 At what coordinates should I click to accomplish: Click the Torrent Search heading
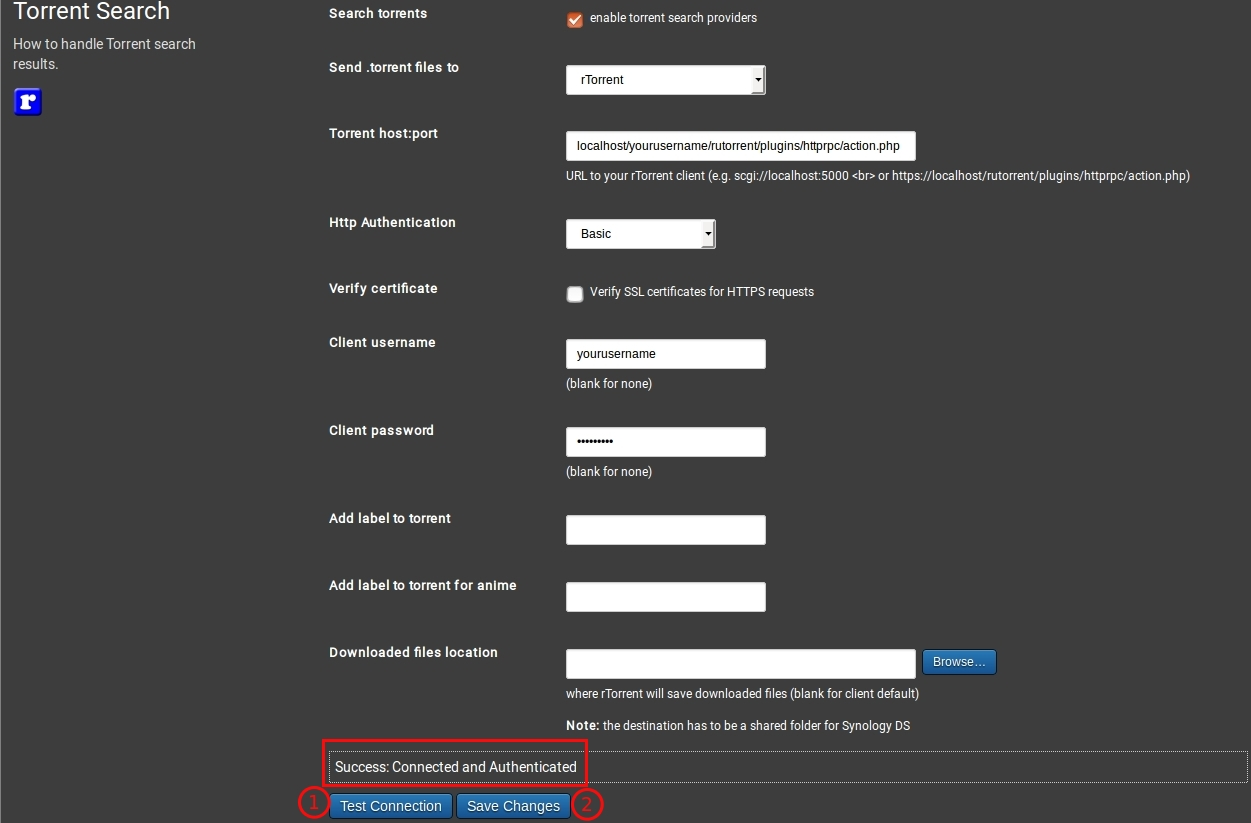click(x=91, y=13)
